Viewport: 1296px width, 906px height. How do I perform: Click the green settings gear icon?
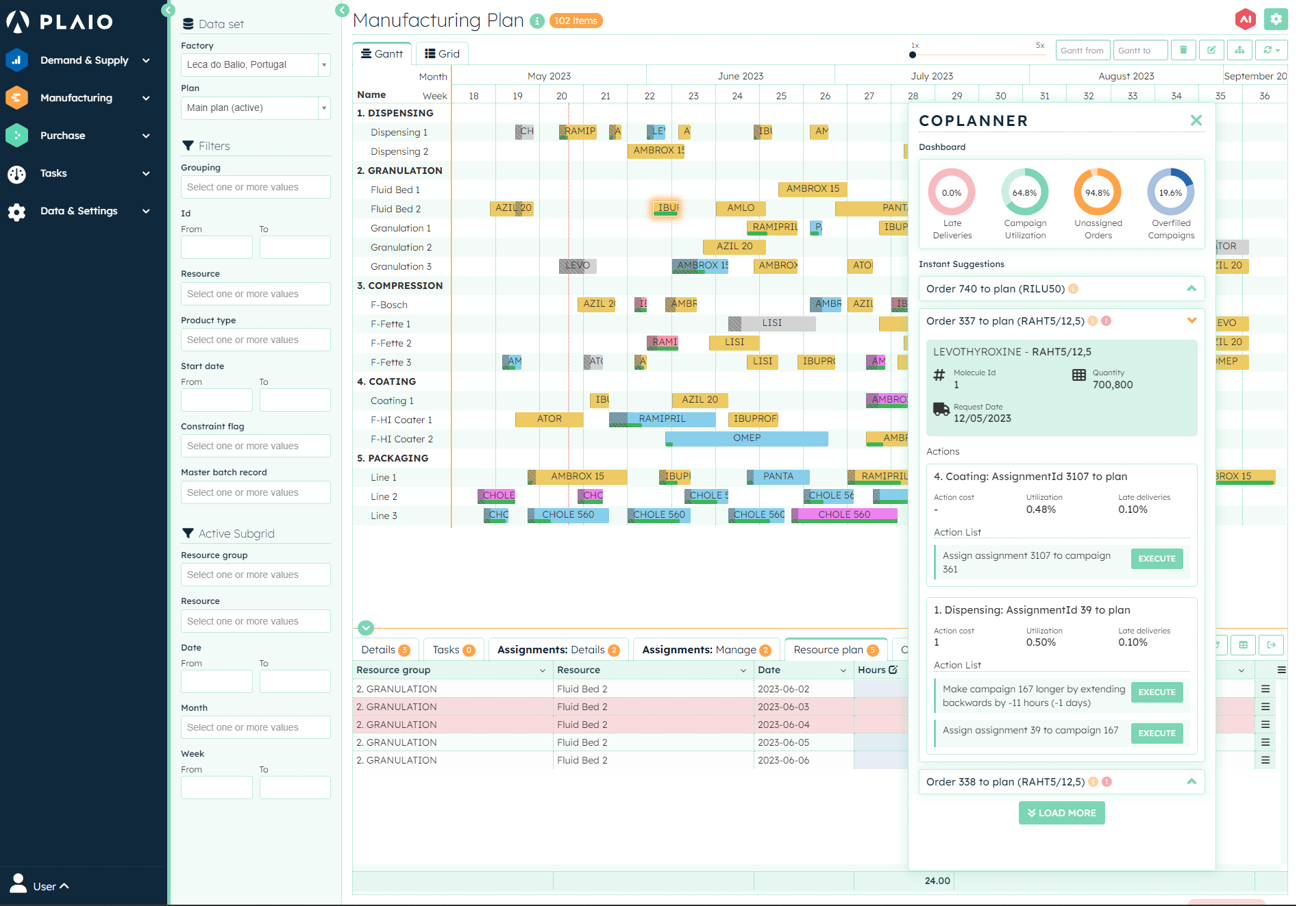(x=1275, y=19)
